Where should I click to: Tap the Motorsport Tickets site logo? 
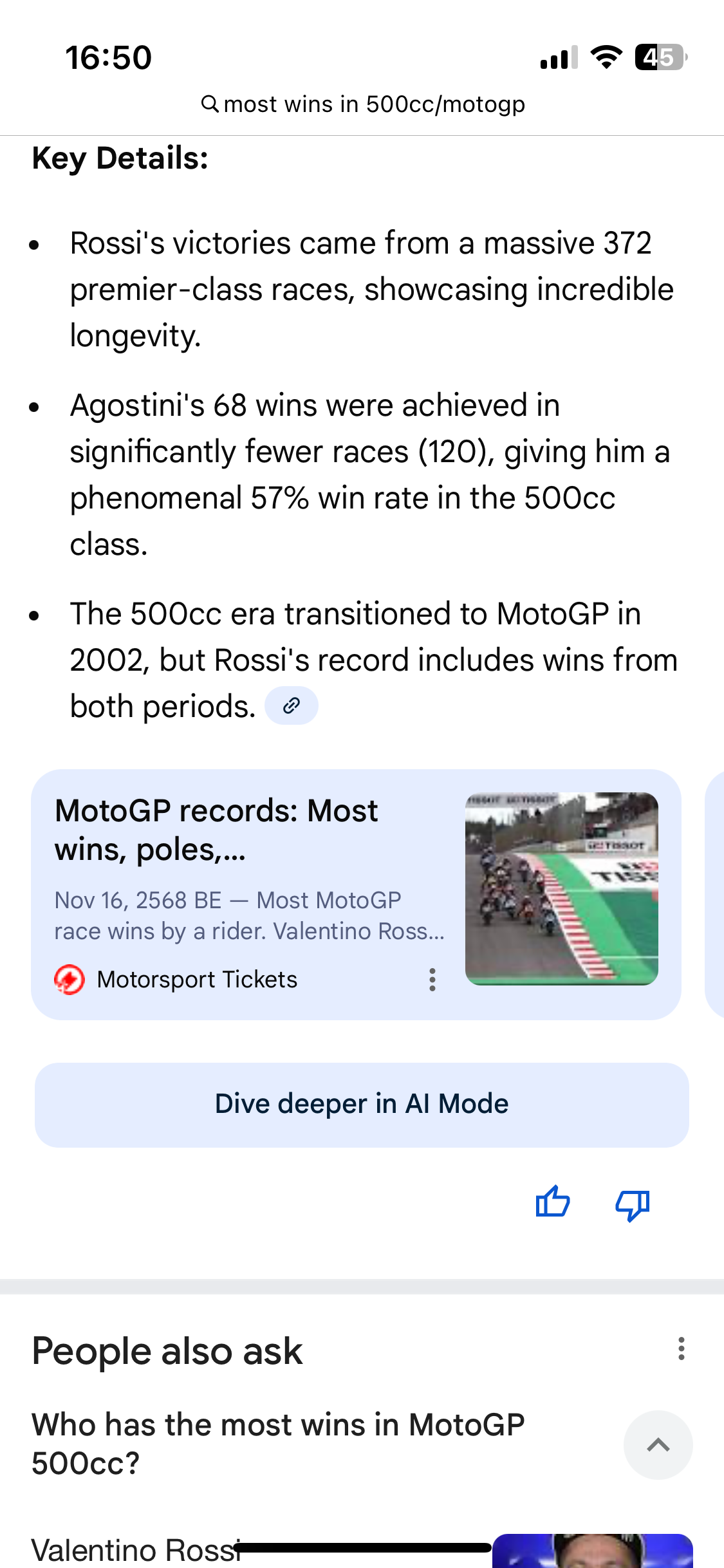(x=70, y=980)
